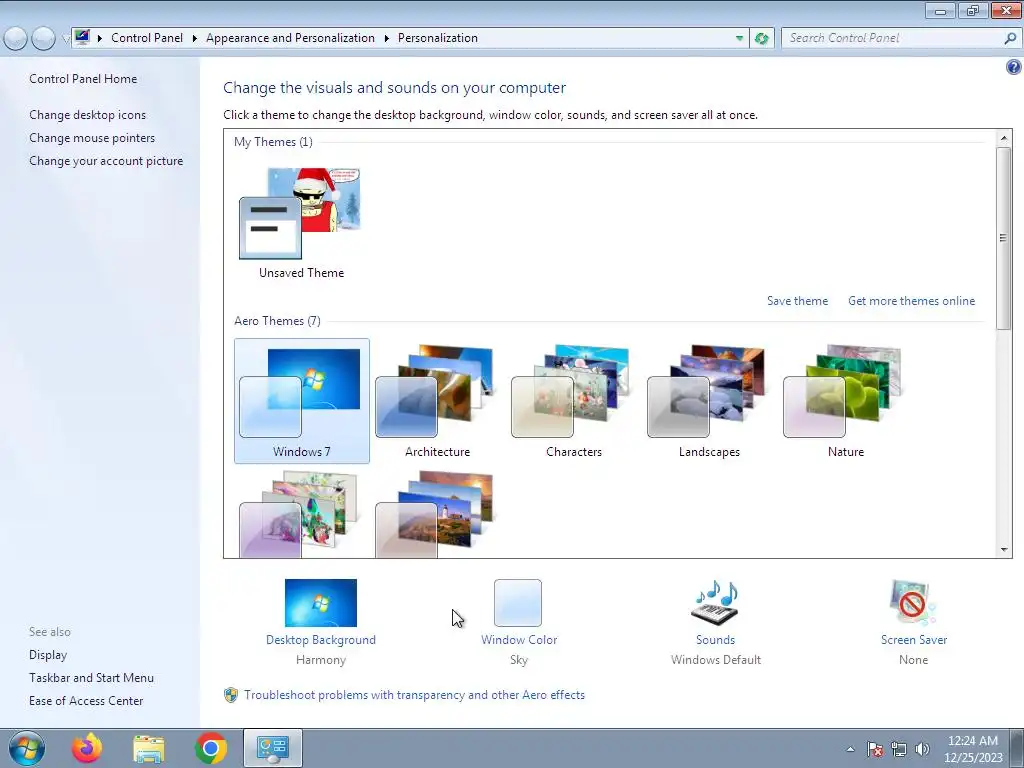
Task: Open Windows Explorer from the taskbar
Action: (149, 748)
